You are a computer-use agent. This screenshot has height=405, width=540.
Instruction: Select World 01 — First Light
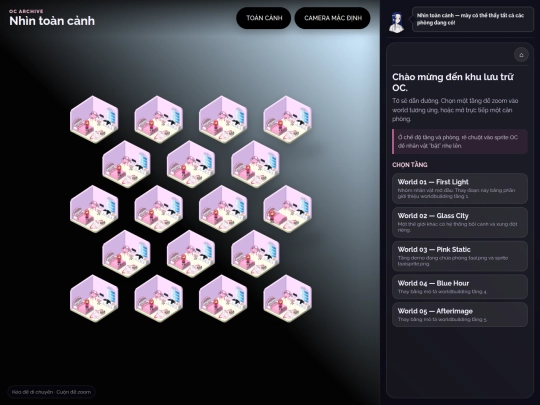(460, 188)
